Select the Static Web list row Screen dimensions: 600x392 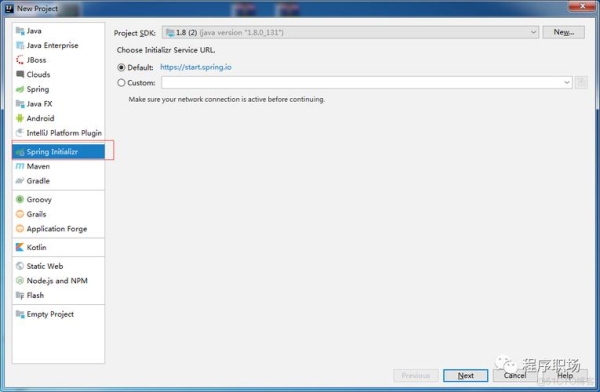(x=58, y=266)
